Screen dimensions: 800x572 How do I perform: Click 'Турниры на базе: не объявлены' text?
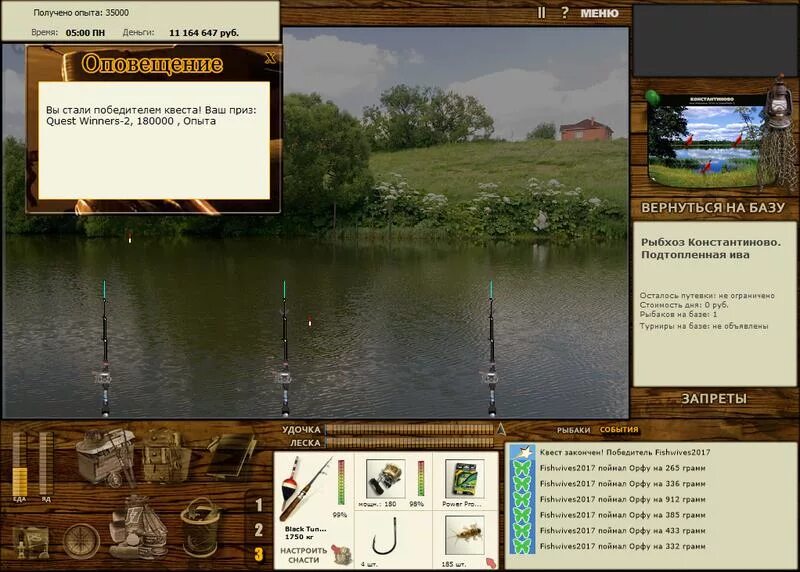[704, 326]
